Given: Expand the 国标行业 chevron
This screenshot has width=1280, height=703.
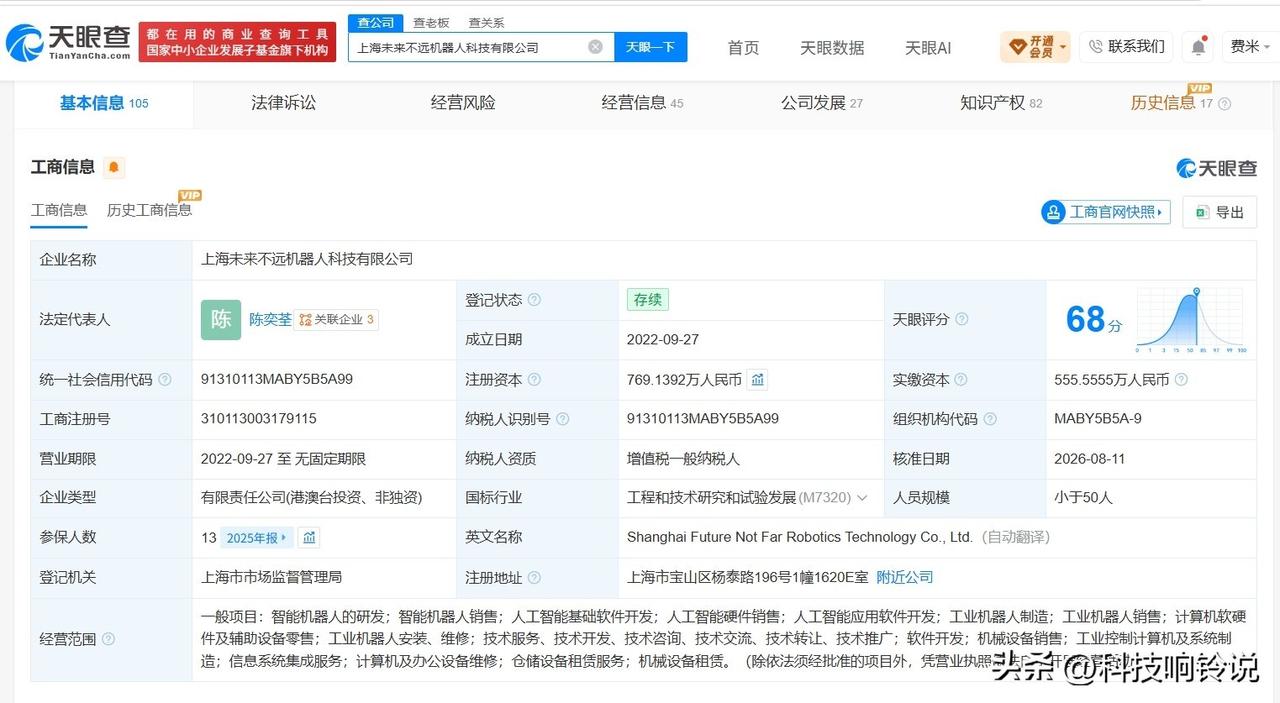Looking at the screenshot, I should [x=863, y=498].
